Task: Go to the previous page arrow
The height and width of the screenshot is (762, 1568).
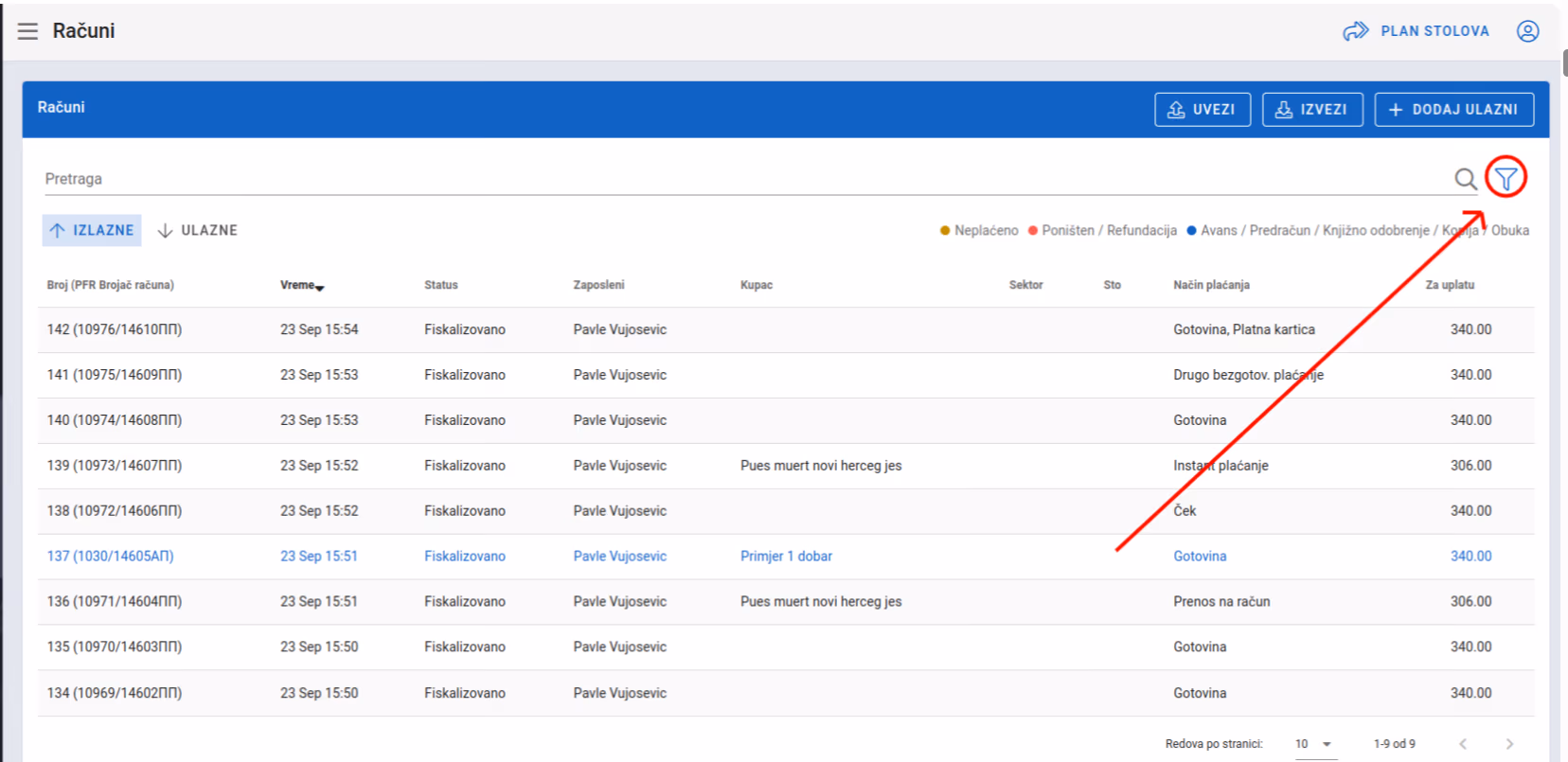Action: (x=1463, y=744)
